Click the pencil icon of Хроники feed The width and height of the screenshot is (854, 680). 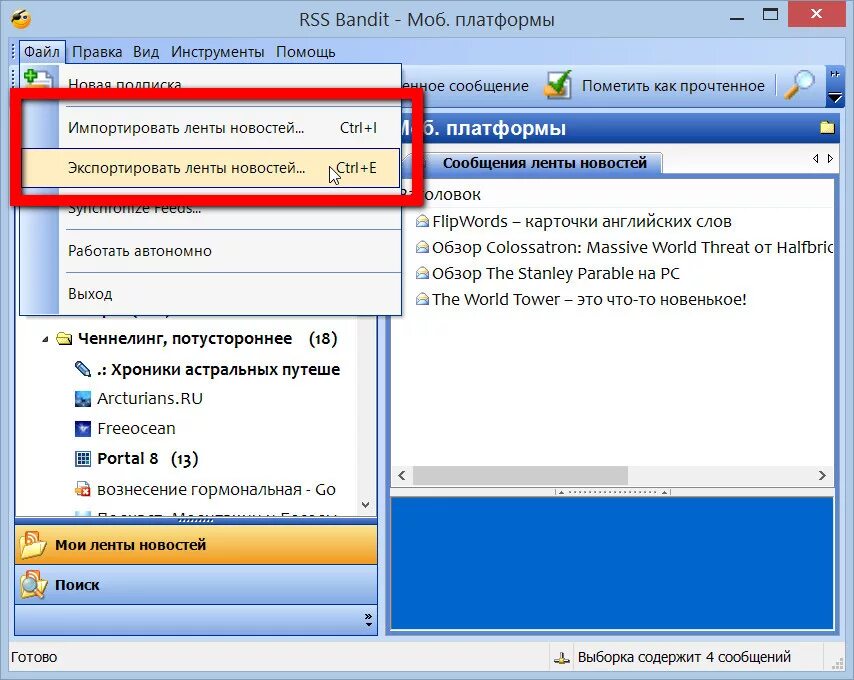coord(83,369)
